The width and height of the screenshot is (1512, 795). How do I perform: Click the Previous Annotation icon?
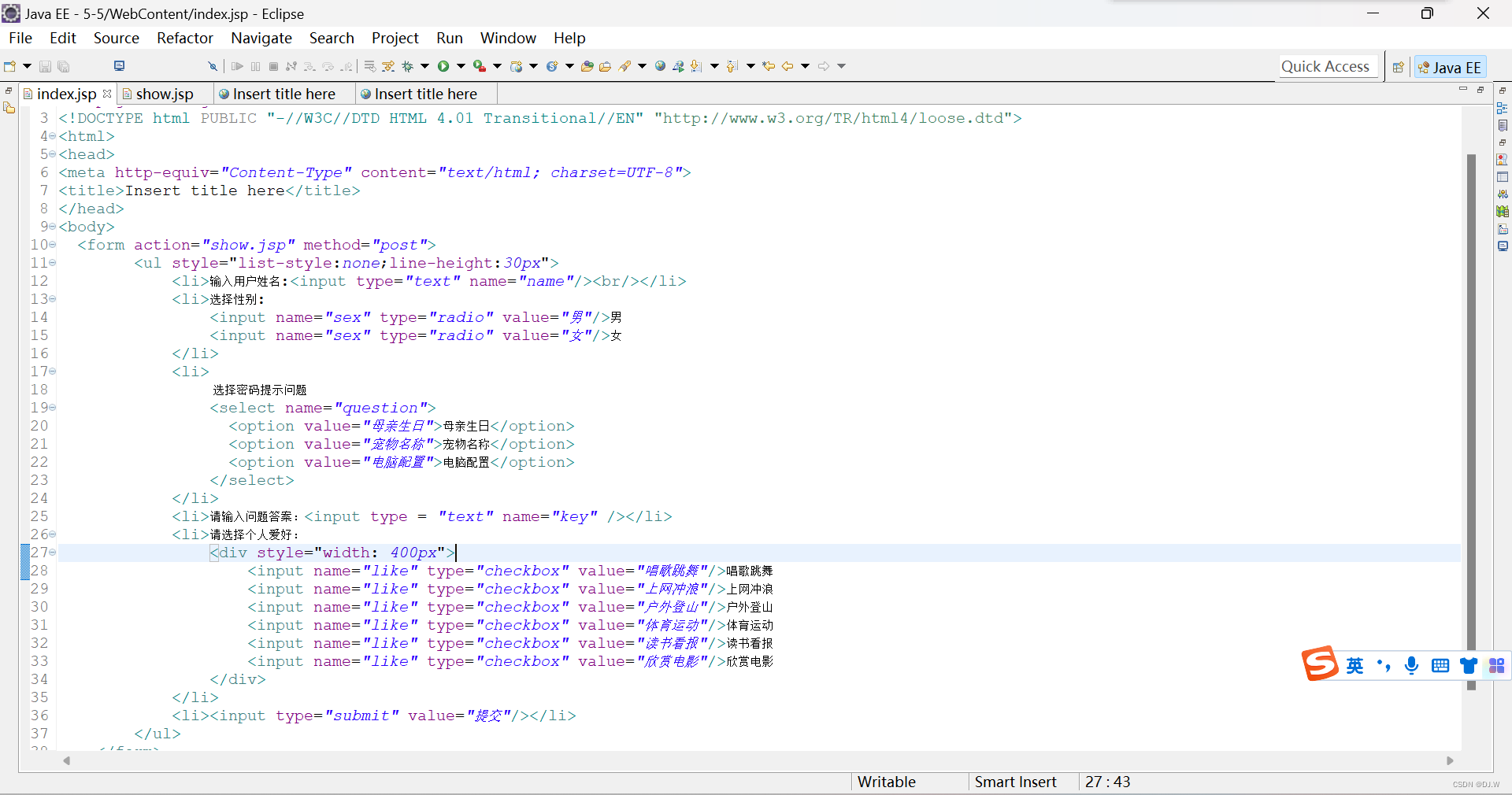[732, 66]
